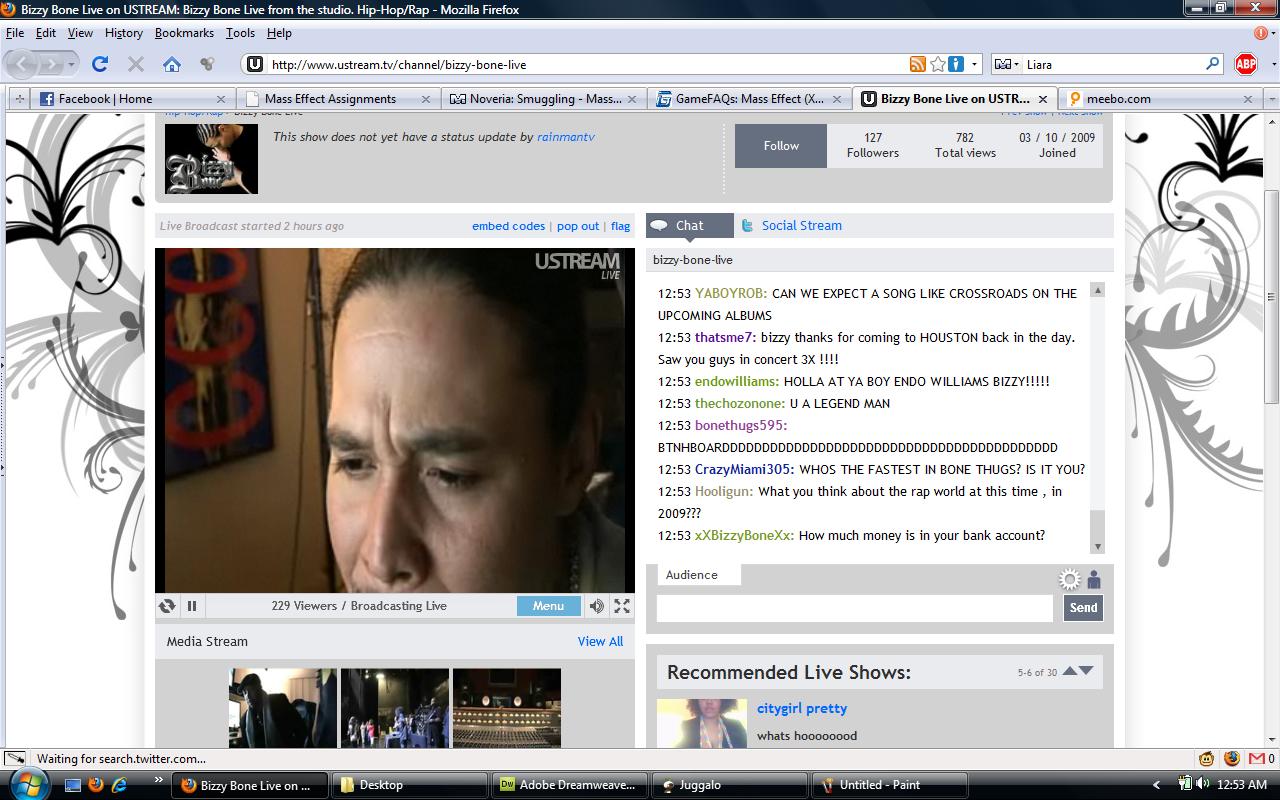Image resolution: width=1280 pixels, height=800 pixels.
Task: Expand the tab list dropdown arrow
Action: [1272, 99]
